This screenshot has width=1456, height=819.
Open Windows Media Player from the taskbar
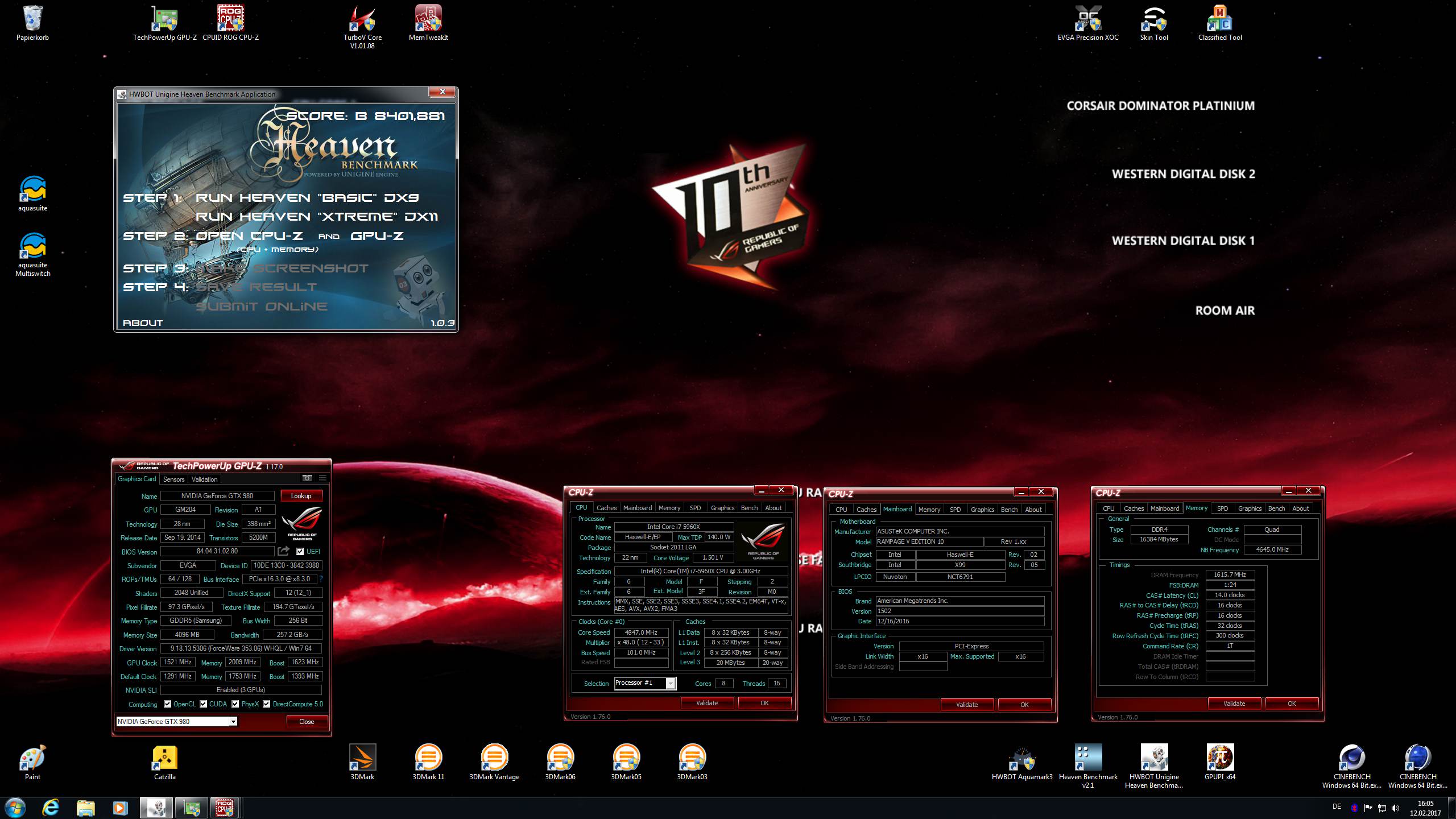point(119,808)
